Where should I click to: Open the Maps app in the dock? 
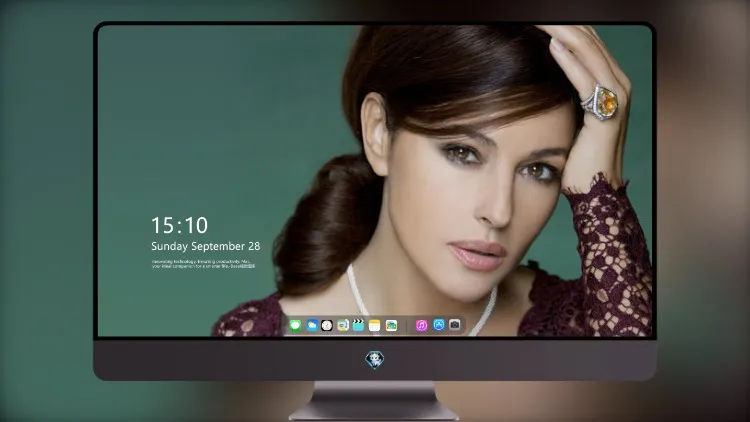coord(343,326)
